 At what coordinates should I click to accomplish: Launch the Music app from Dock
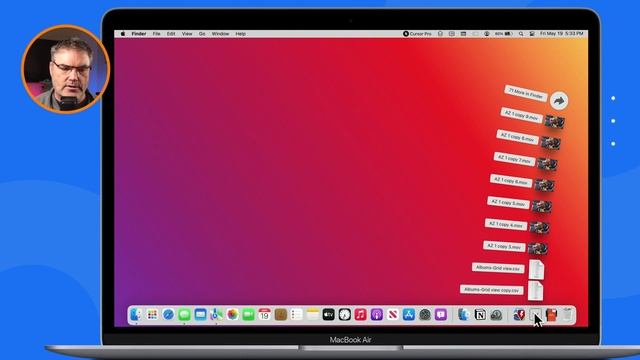360,315
